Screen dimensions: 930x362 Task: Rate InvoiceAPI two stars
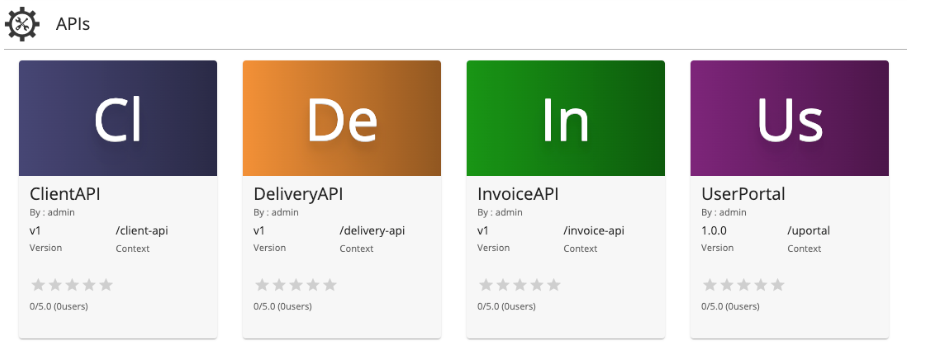[503, 285]
